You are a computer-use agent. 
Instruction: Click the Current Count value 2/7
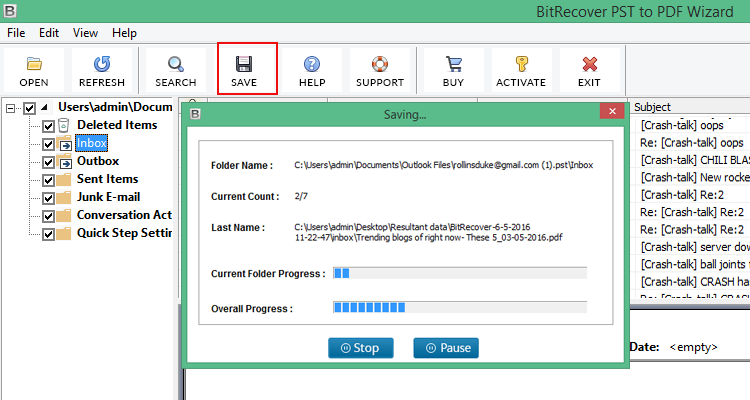click(301, 196)
